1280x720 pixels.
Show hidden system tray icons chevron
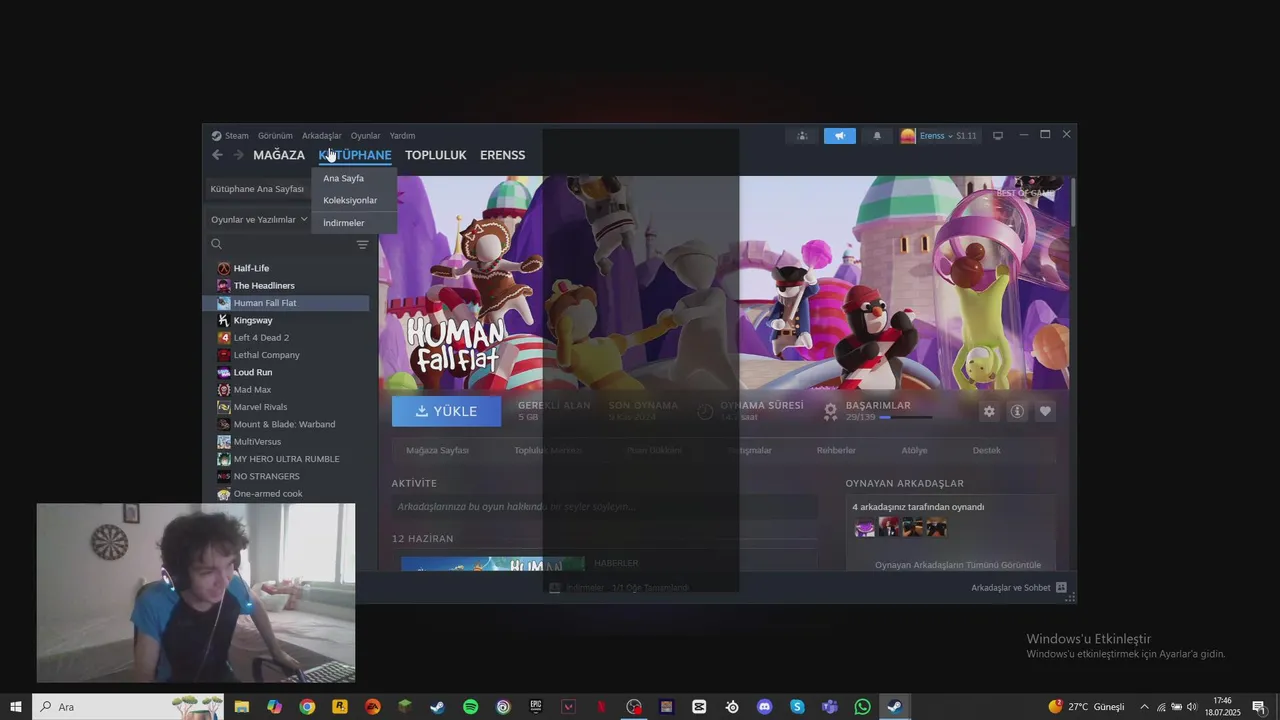point(1144,707)
